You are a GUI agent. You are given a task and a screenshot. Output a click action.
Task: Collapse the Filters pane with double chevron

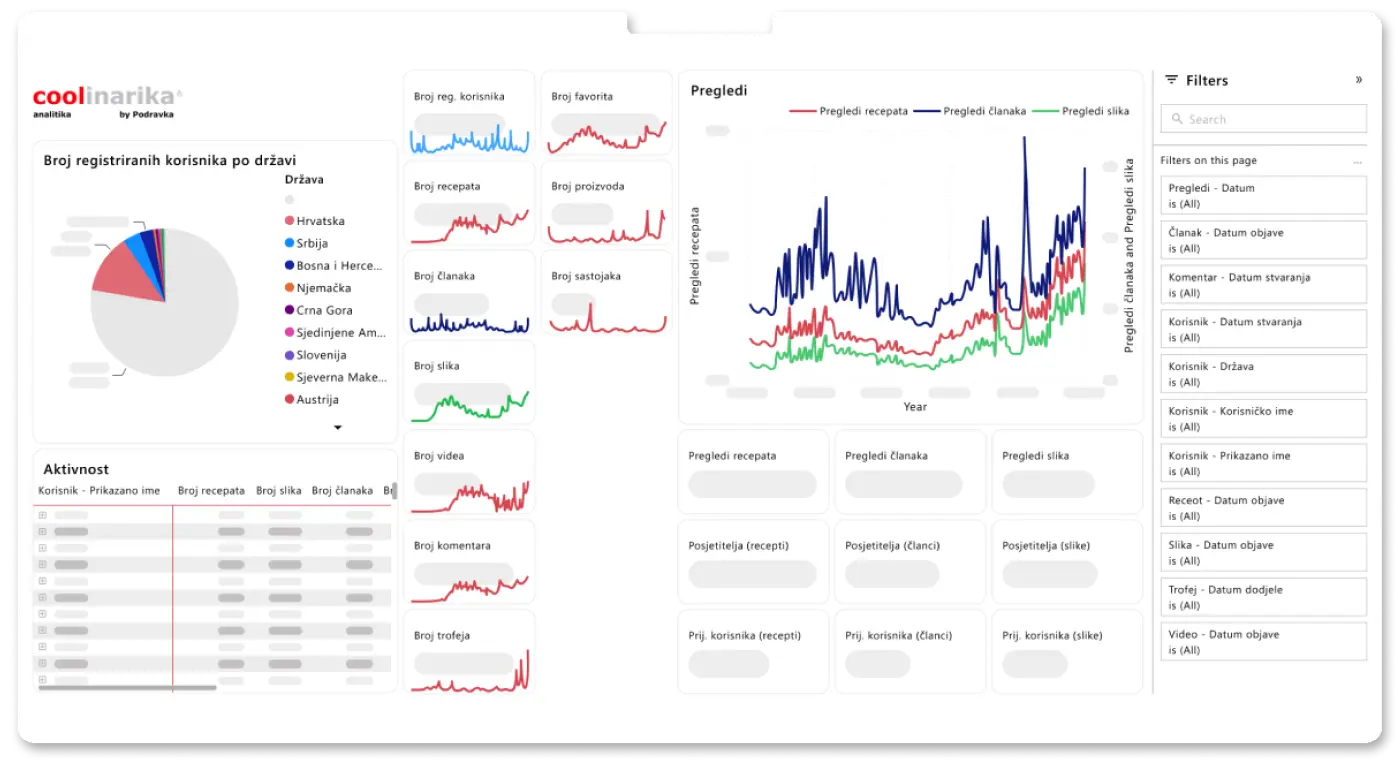click(1358, 80)
